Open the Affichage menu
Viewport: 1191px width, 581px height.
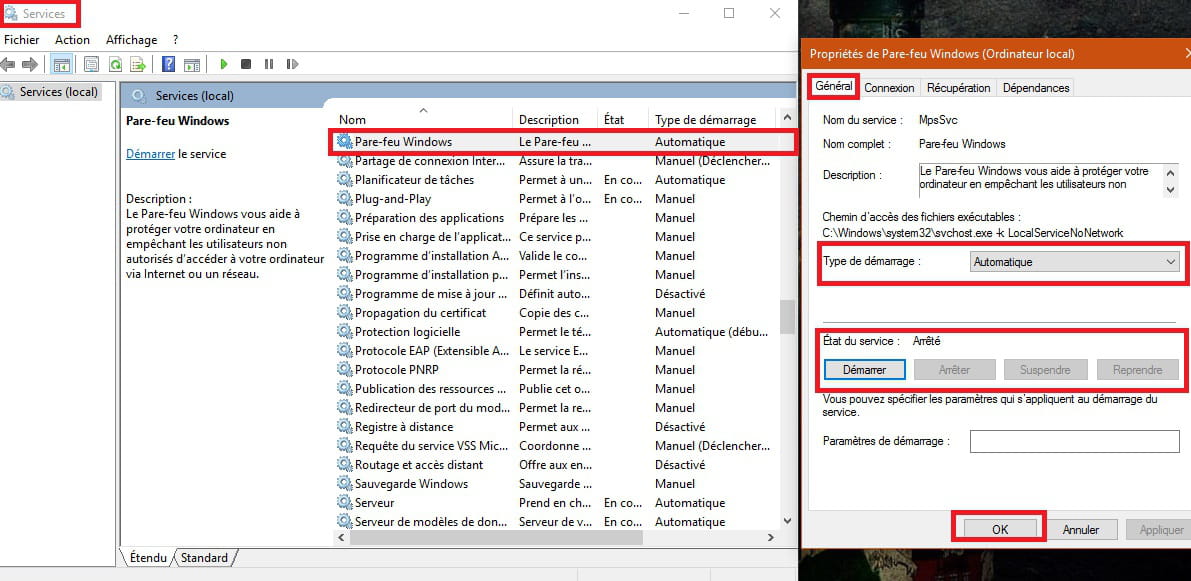pyautogui.click(x=131, y=39)
